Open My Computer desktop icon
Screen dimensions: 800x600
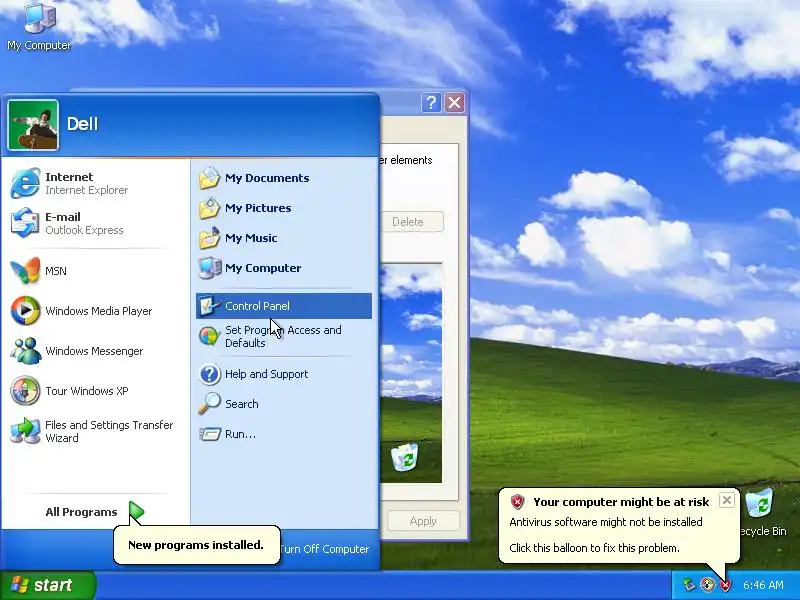click(39, 26)
